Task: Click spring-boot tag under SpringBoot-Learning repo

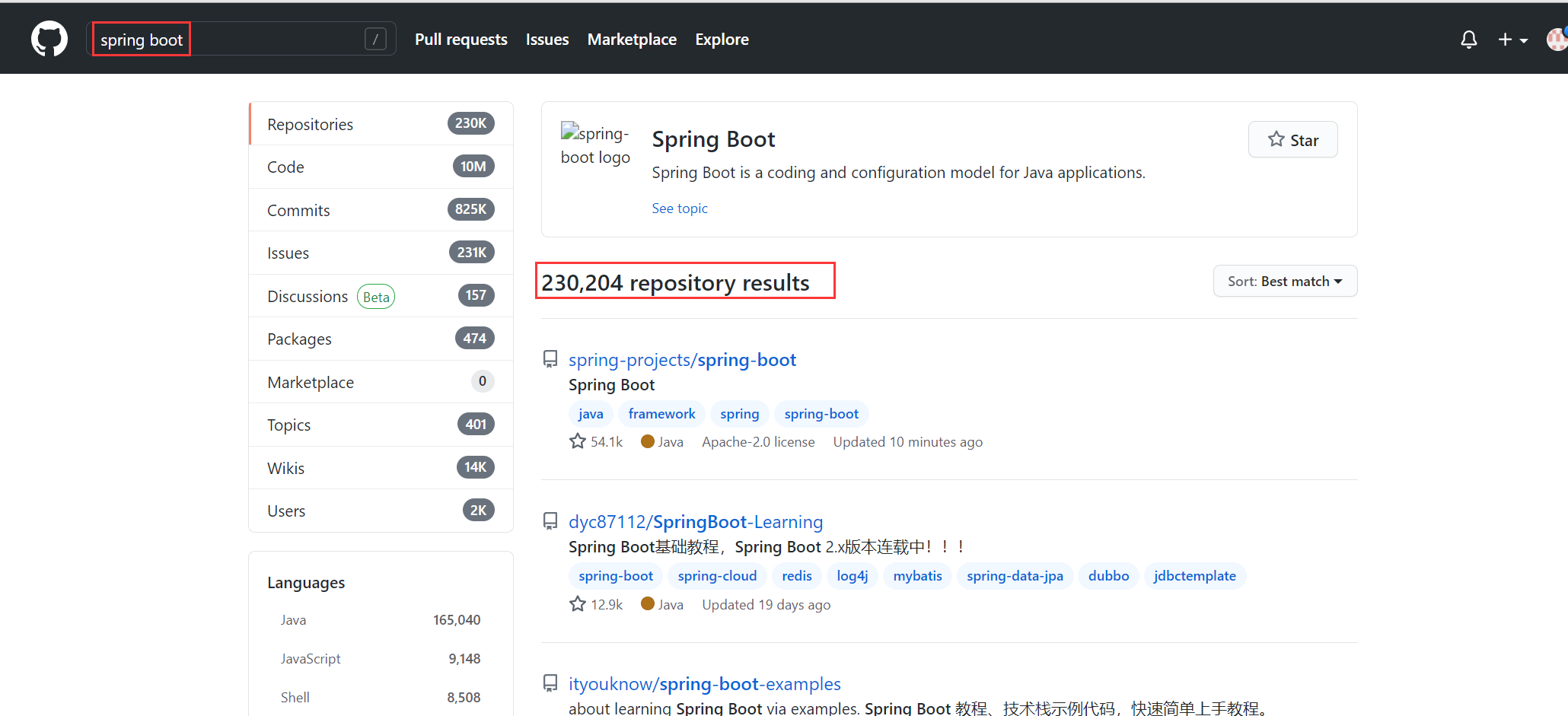Action: (616, 576)
